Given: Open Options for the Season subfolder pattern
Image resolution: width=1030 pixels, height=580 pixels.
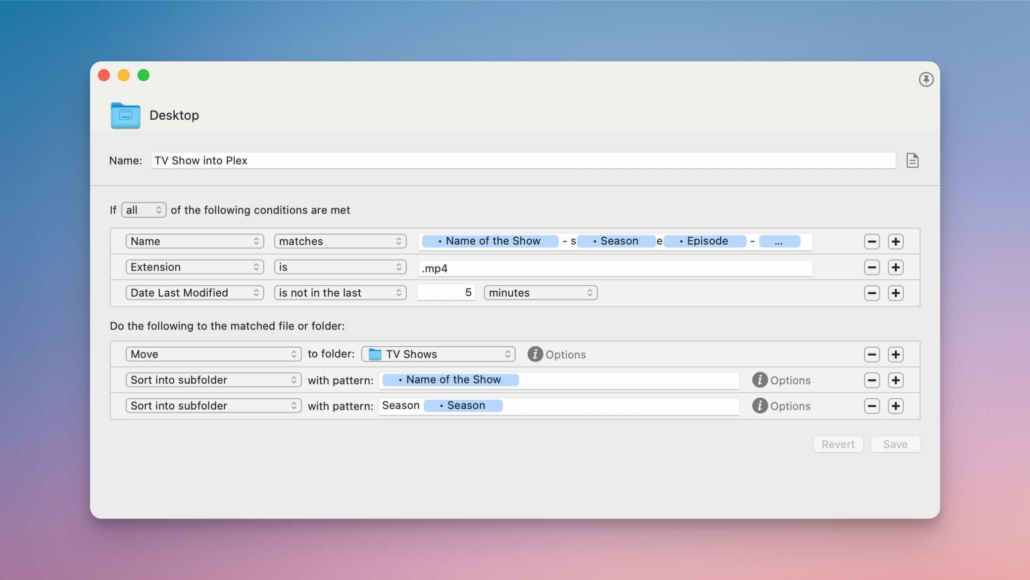Looking at the screenshot, I should tap(760, 406).
